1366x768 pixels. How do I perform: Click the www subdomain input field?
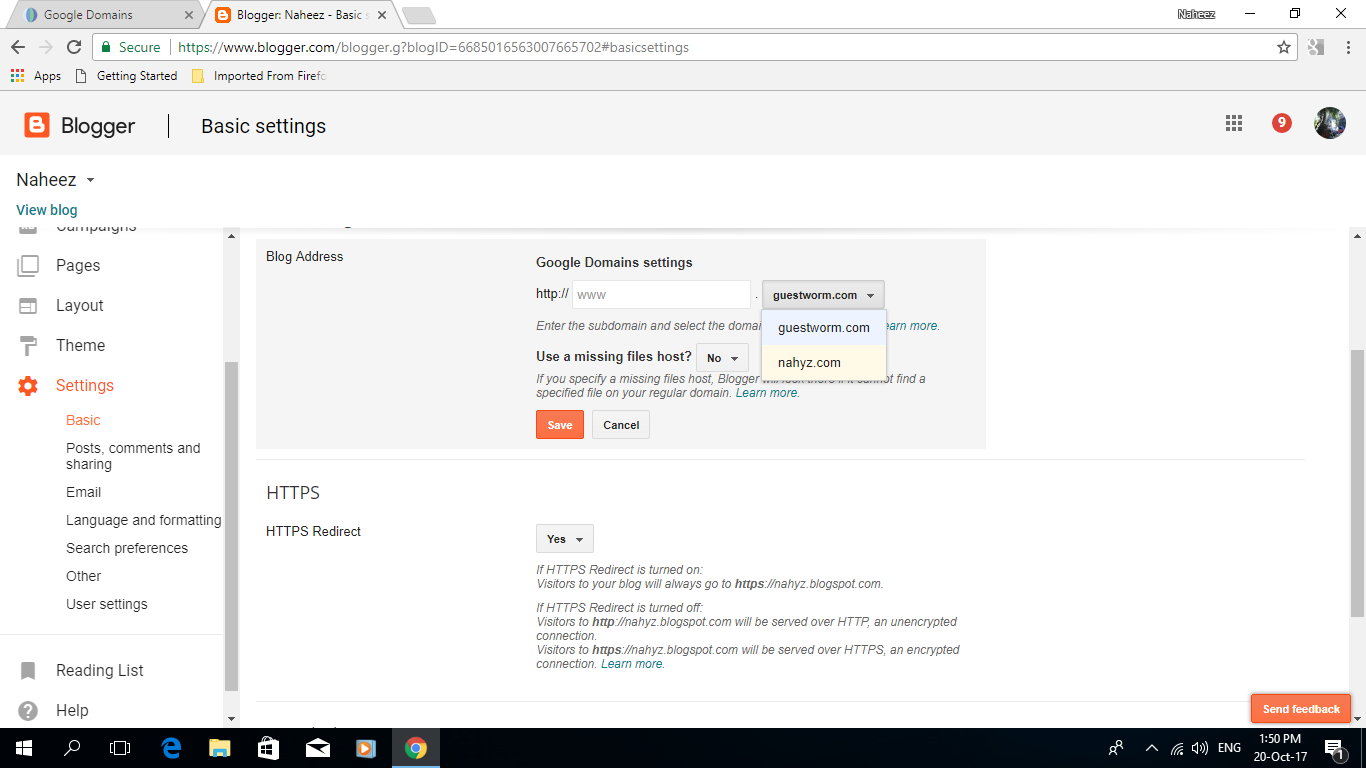tap(661, 295)
